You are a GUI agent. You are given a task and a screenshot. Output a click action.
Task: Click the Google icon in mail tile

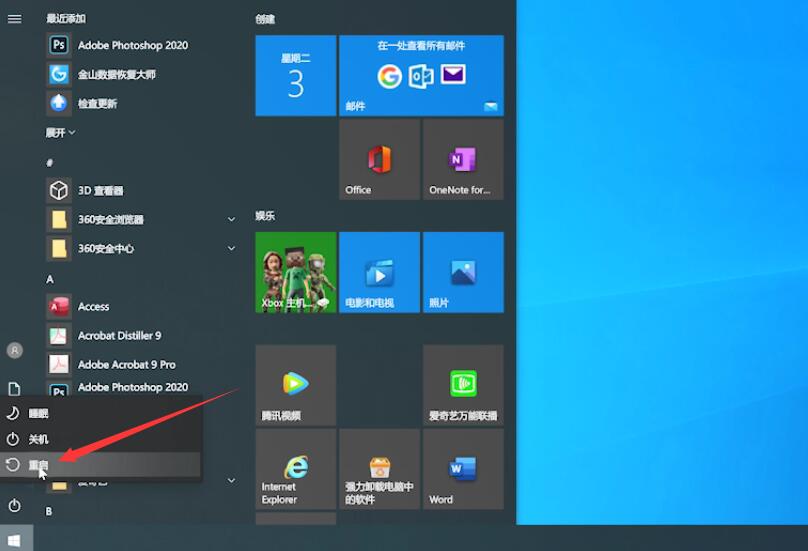pos(390,77)
